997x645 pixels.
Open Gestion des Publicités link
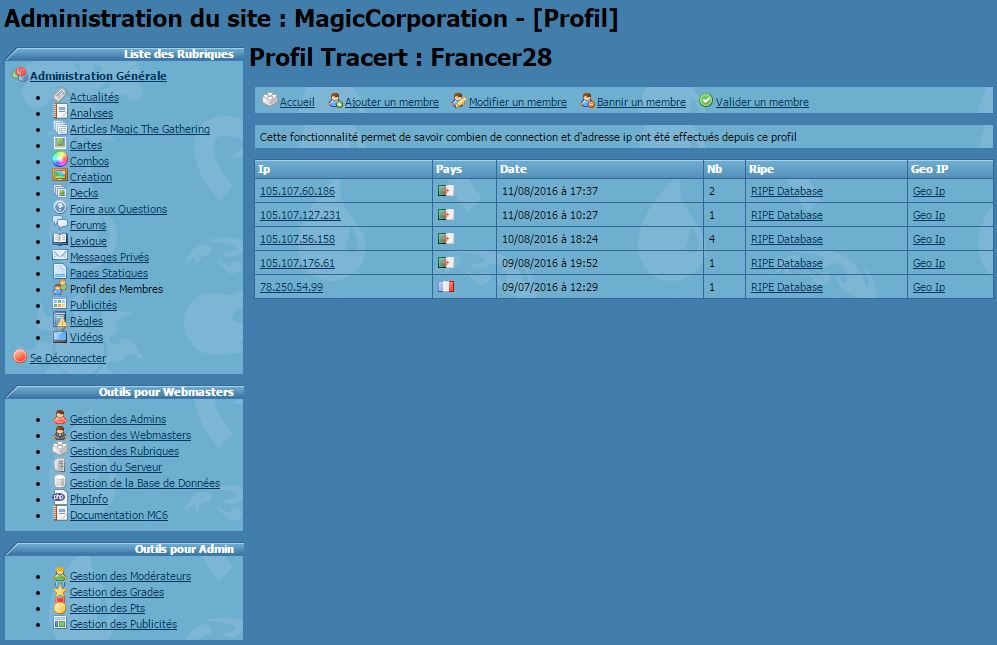[x=123, y=624]
